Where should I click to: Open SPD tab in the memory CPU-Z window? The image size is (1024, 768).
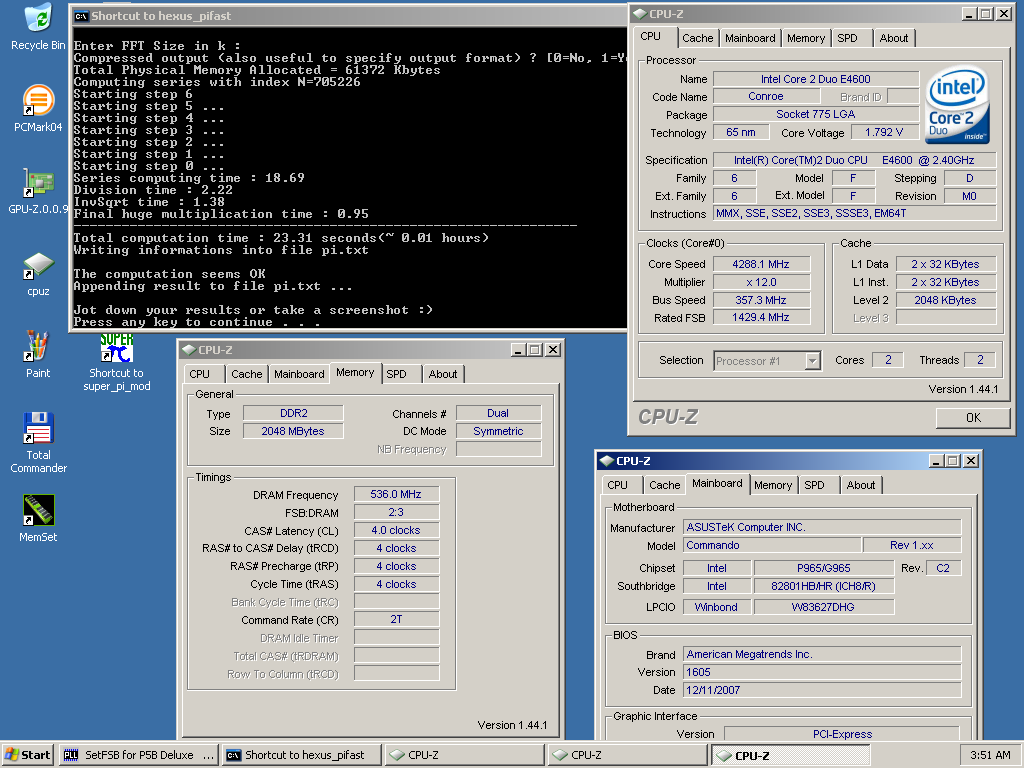pos(396,374)
